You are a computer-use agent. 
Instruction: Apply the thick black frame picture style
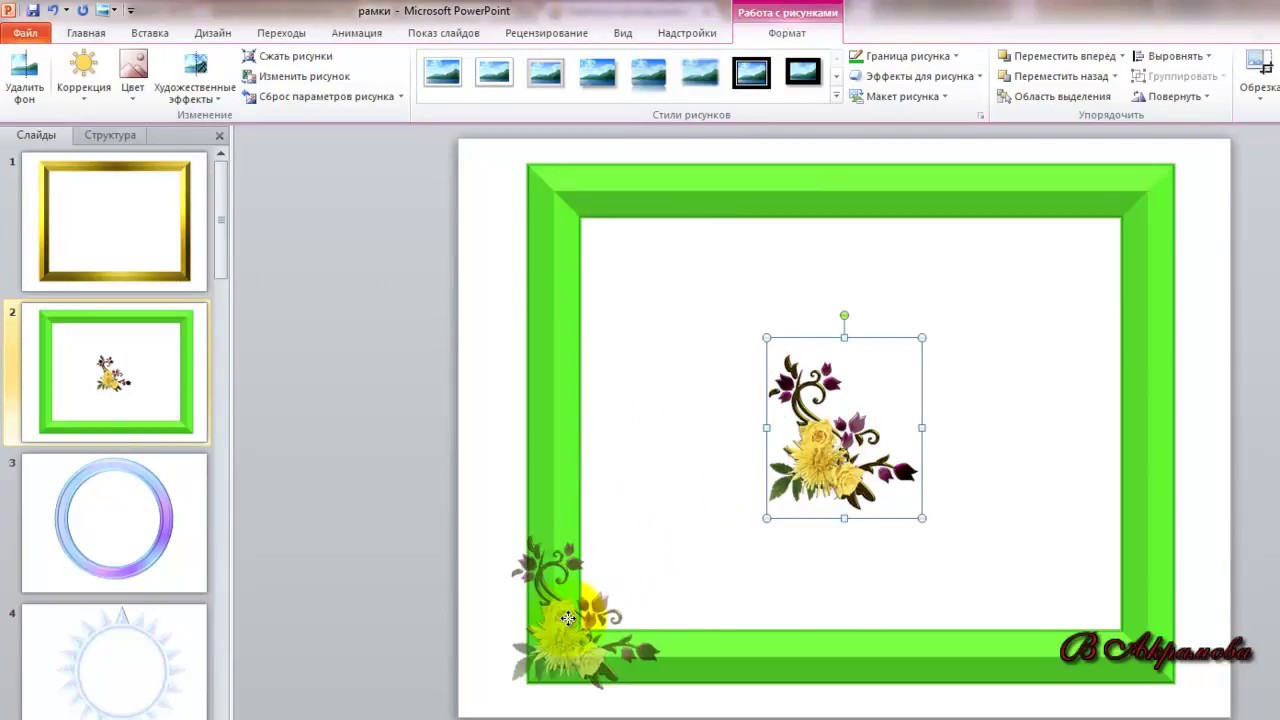pyautogui.click(x=803, y=72)
